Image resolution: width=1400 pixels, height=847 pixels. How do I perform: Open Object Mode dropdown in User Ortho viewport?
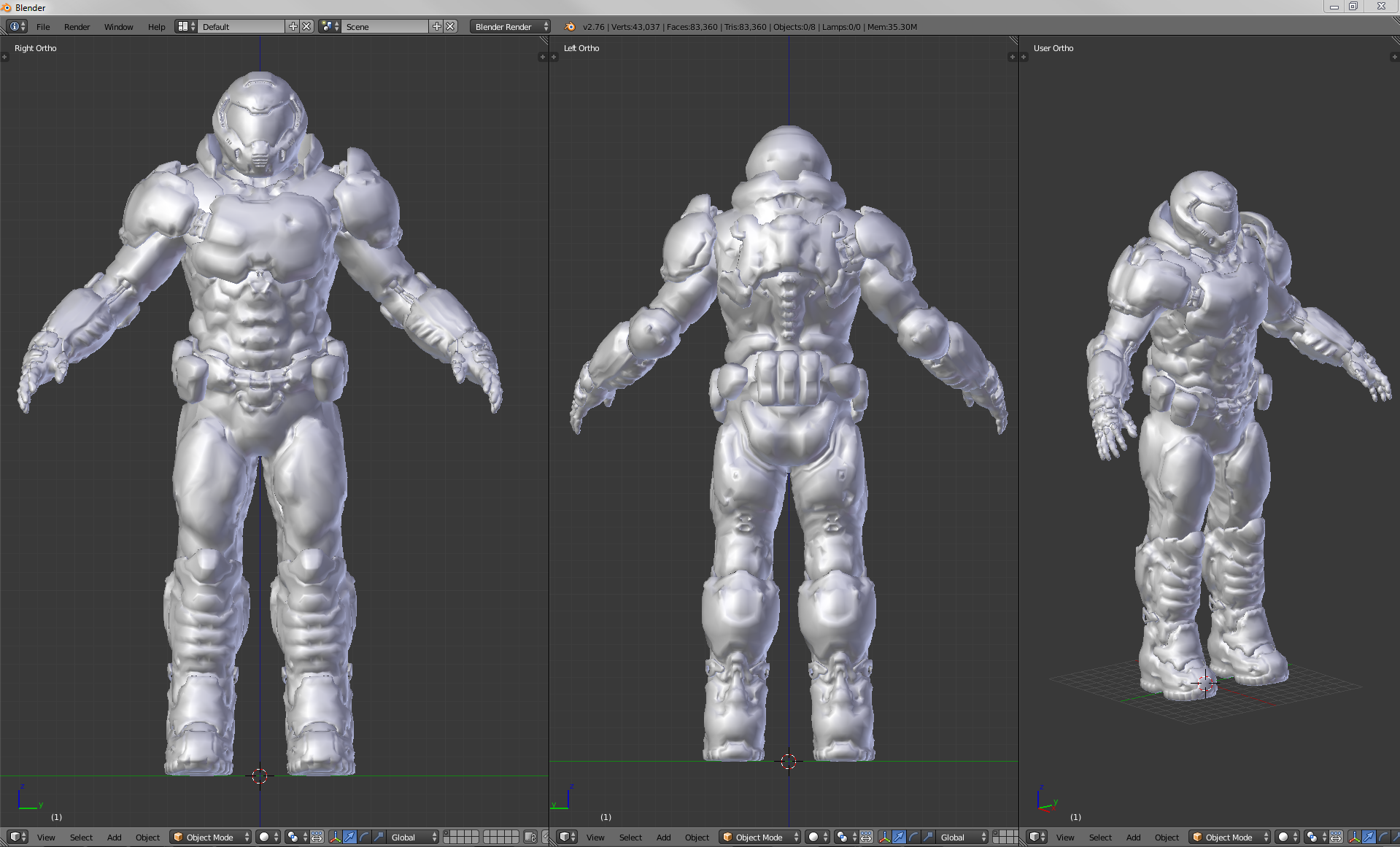pos(1230,837)
